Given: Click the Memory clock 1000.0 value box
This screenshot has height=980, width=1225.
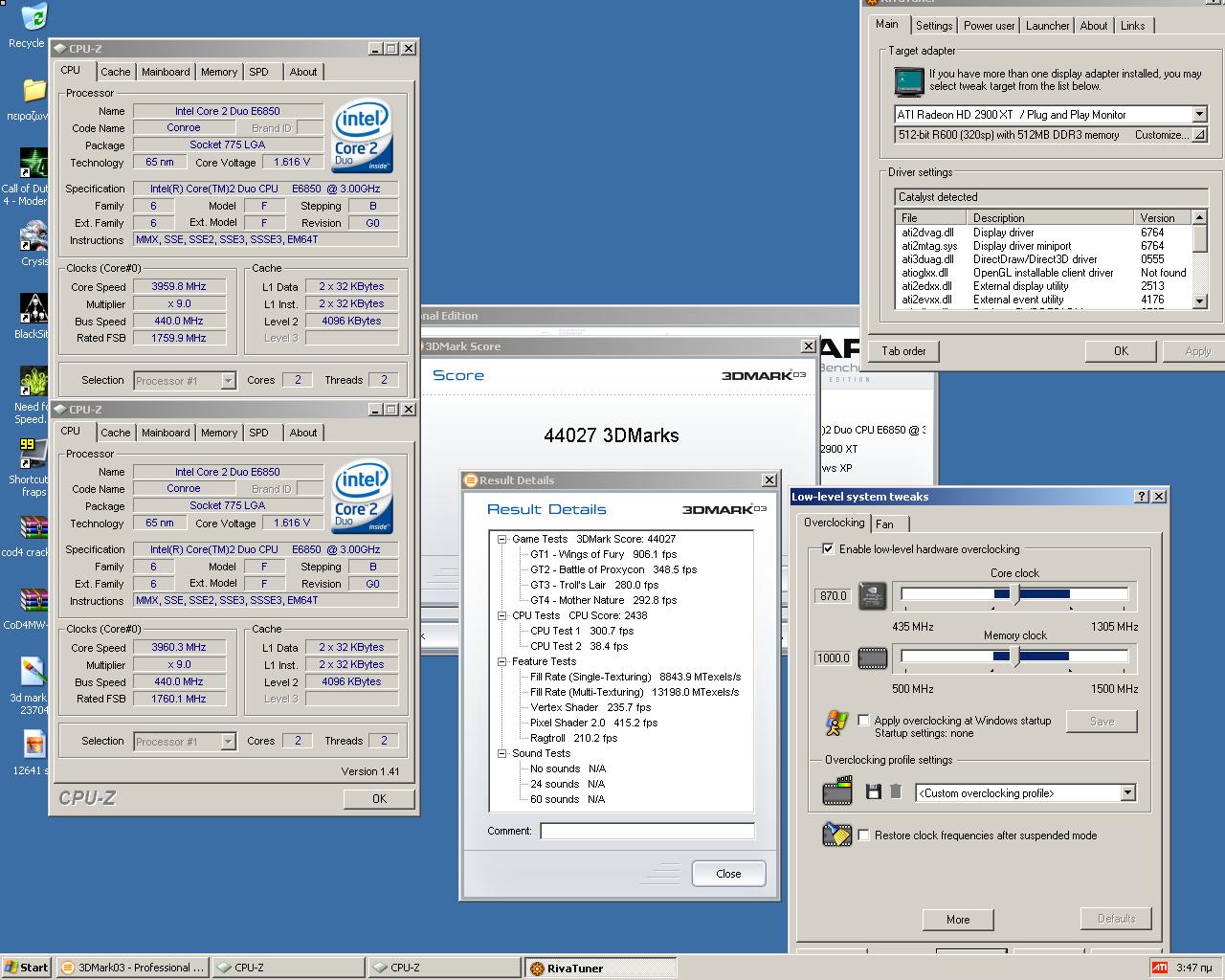Looking at the screenshot, I should click(833, 657).
